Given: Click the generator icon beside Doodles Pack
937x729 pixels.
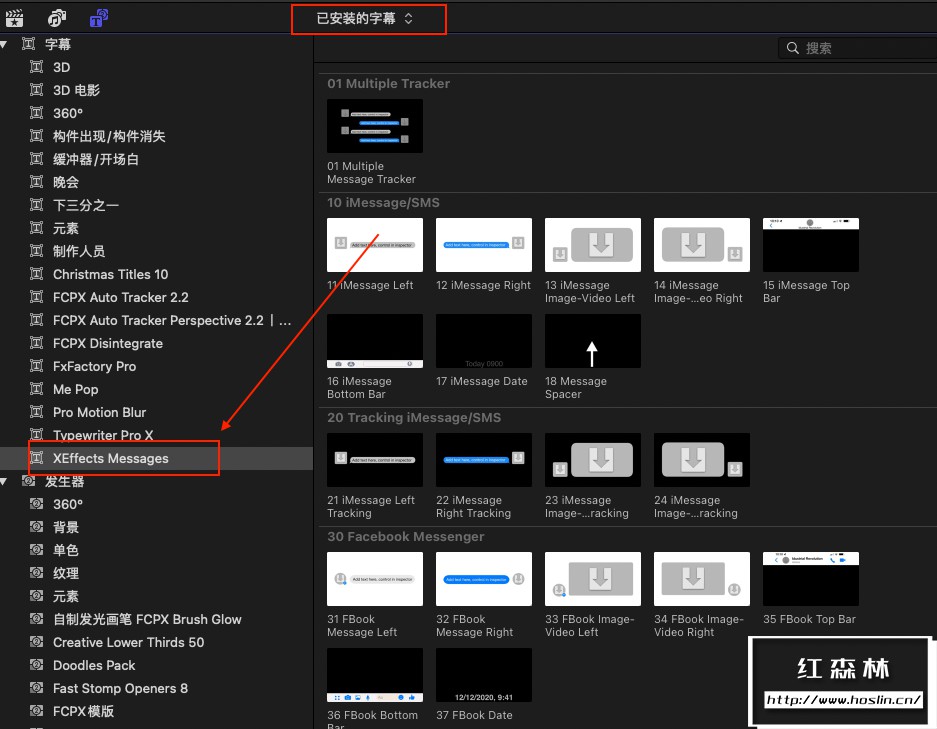Looking at the screenshot, I should tap(36, 664).
